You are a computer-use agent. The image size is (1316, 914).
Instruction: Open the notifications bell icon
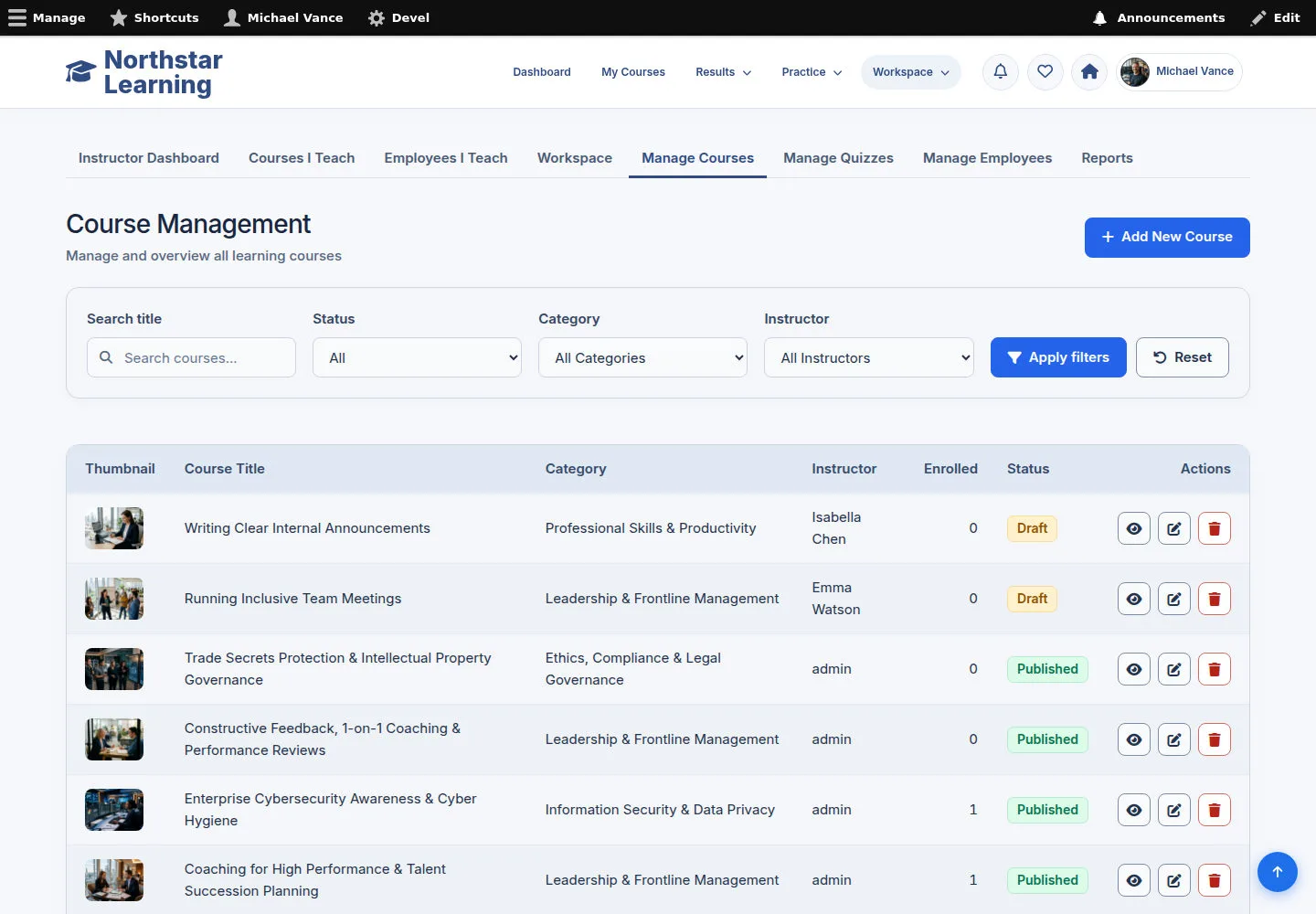tap(1001, 71)
